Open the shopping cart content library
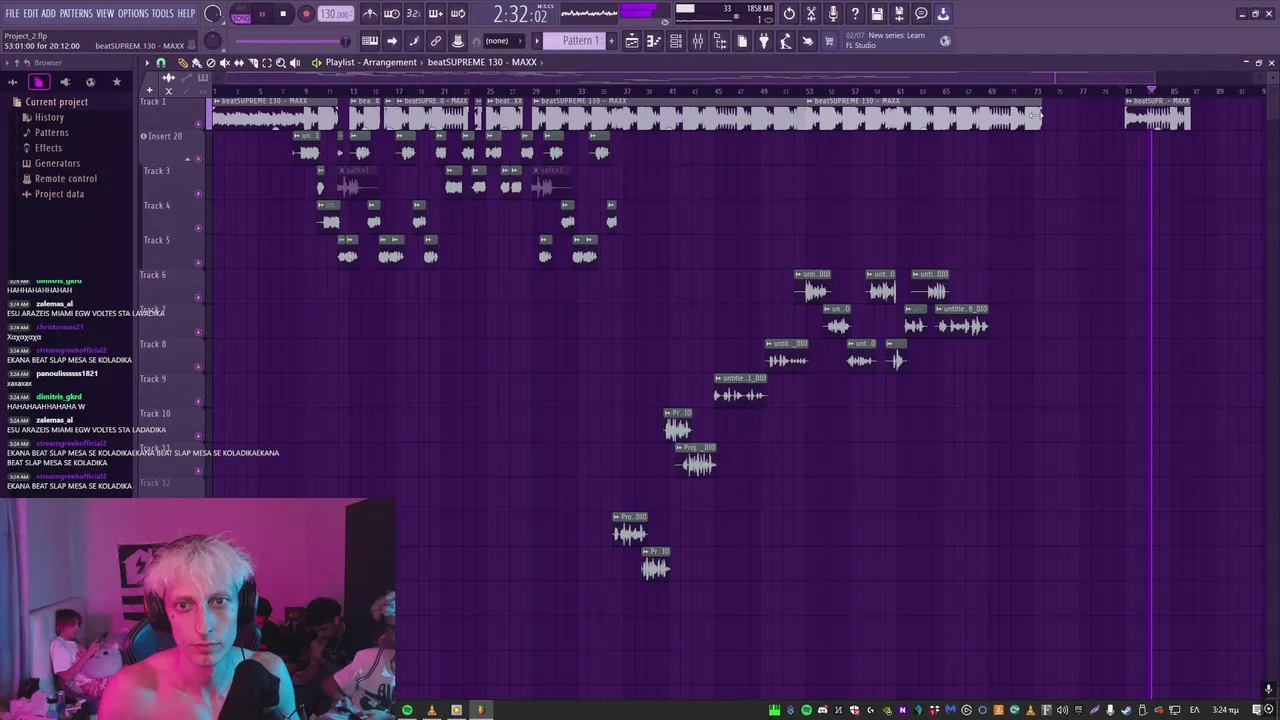 pos(829,41)
